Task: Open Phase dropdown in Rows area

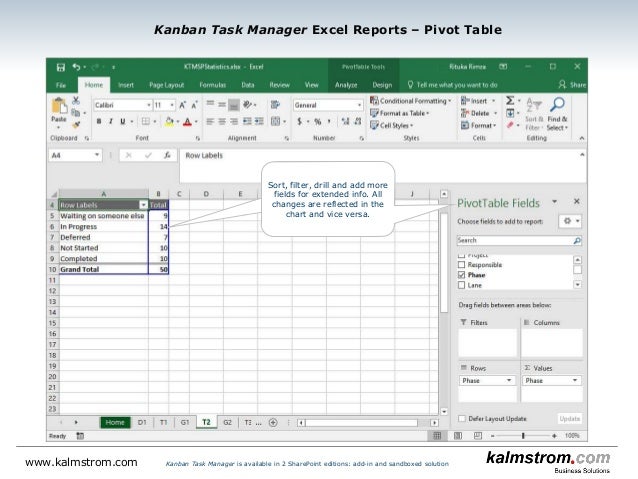Action: [509, 381]
